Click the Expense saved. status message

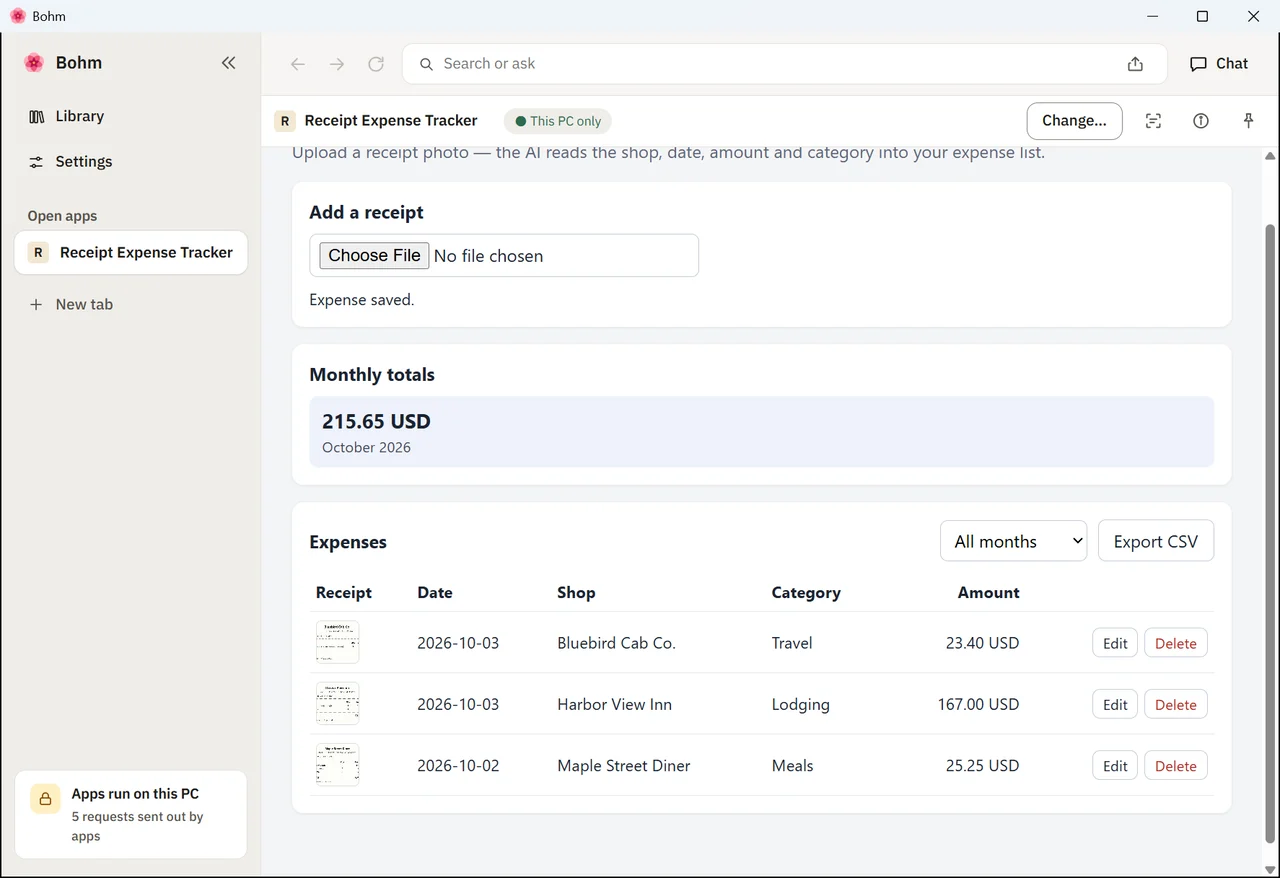click(361, 299)
